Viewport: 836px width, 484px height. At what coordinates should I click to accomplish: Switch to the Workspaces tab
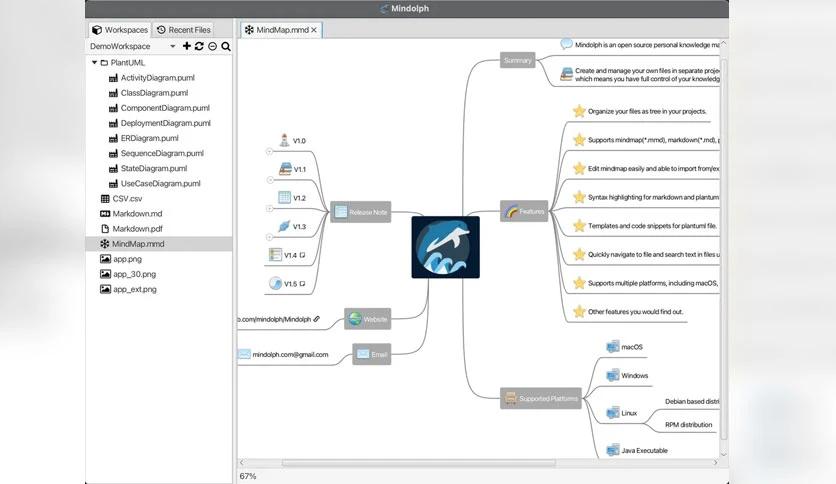120,30
